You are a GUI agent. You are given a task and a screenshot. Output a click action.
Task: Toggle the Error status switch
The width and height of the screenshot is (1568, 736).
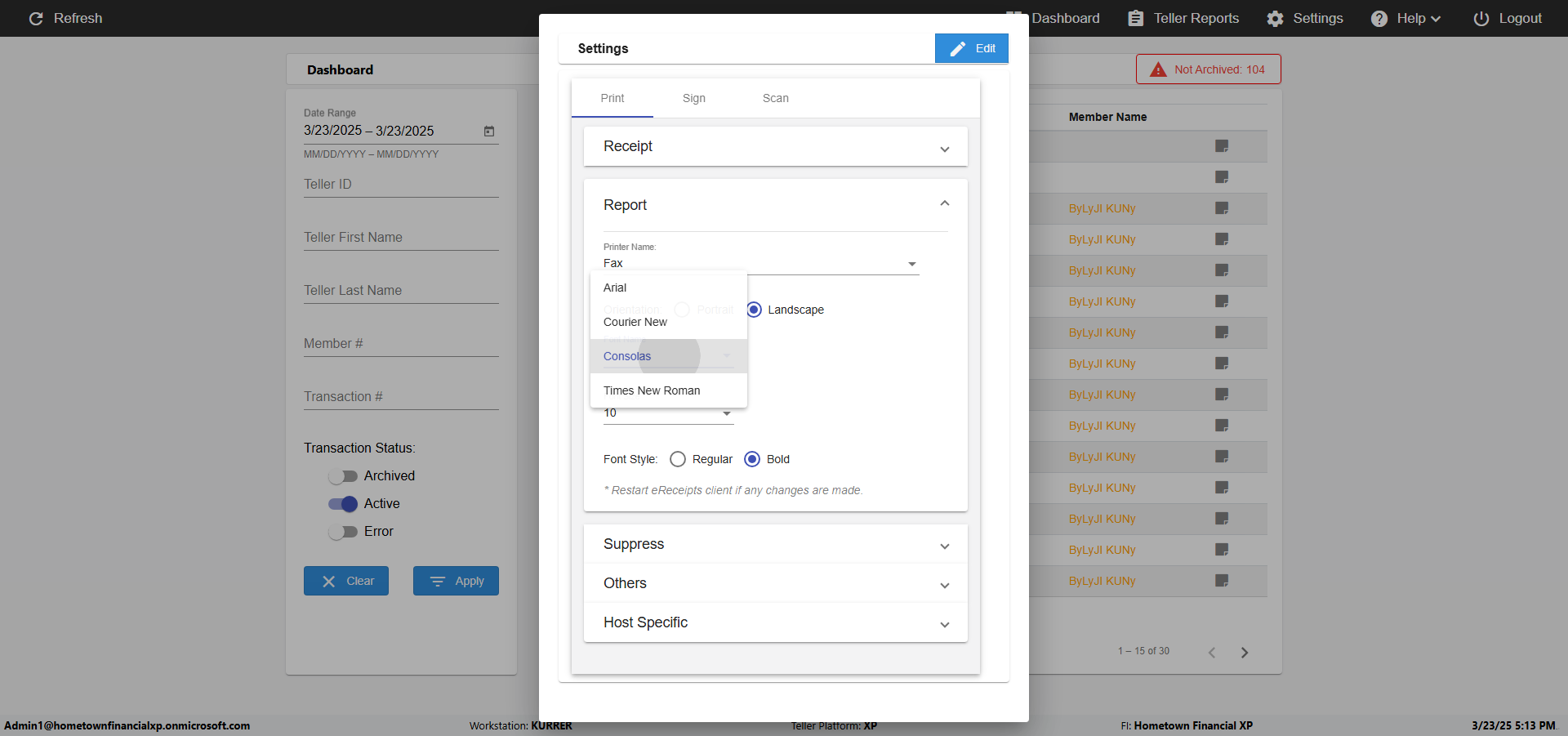(343, 532)
